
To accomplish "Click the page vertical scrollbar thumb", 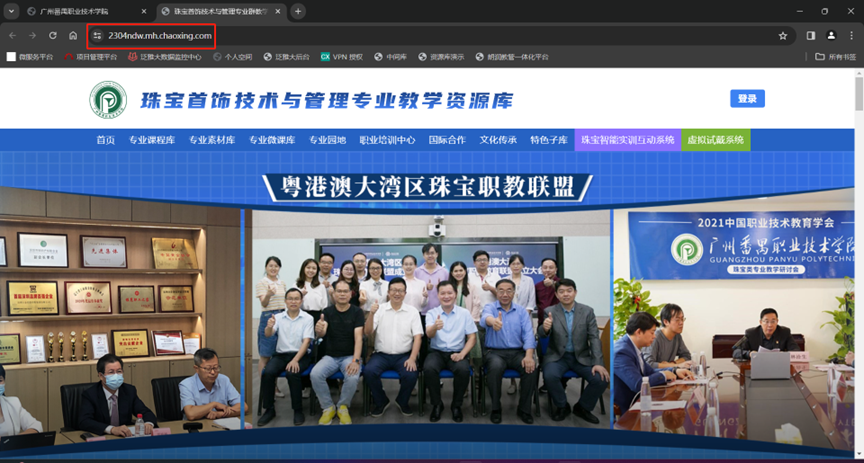I will [858, 94].
